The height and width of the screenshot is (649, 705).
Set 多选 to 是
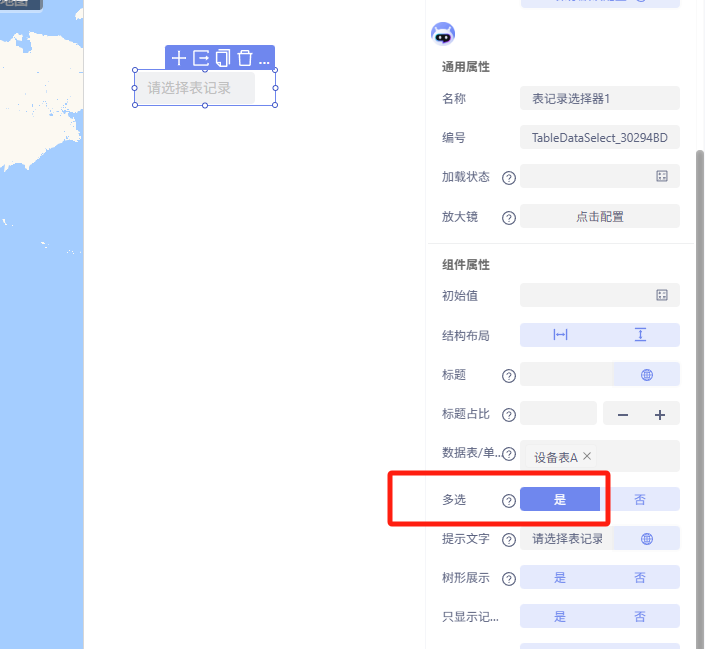560,499
